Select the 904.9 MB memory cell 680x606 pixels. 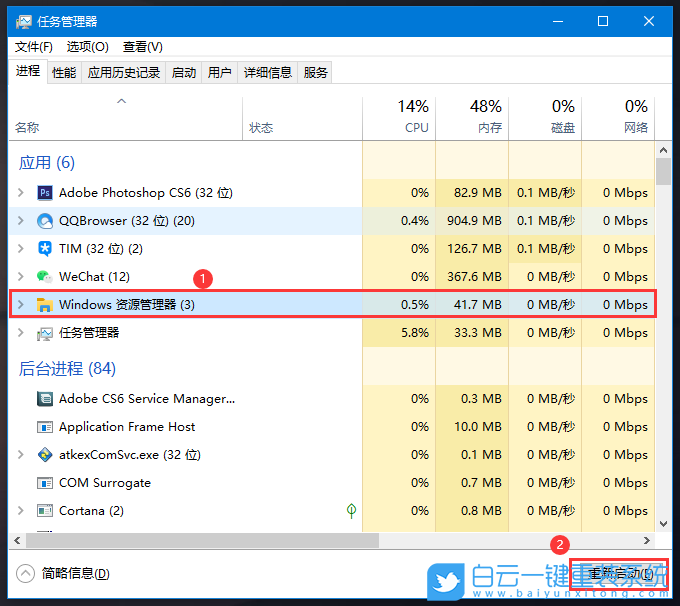(472, 221)
